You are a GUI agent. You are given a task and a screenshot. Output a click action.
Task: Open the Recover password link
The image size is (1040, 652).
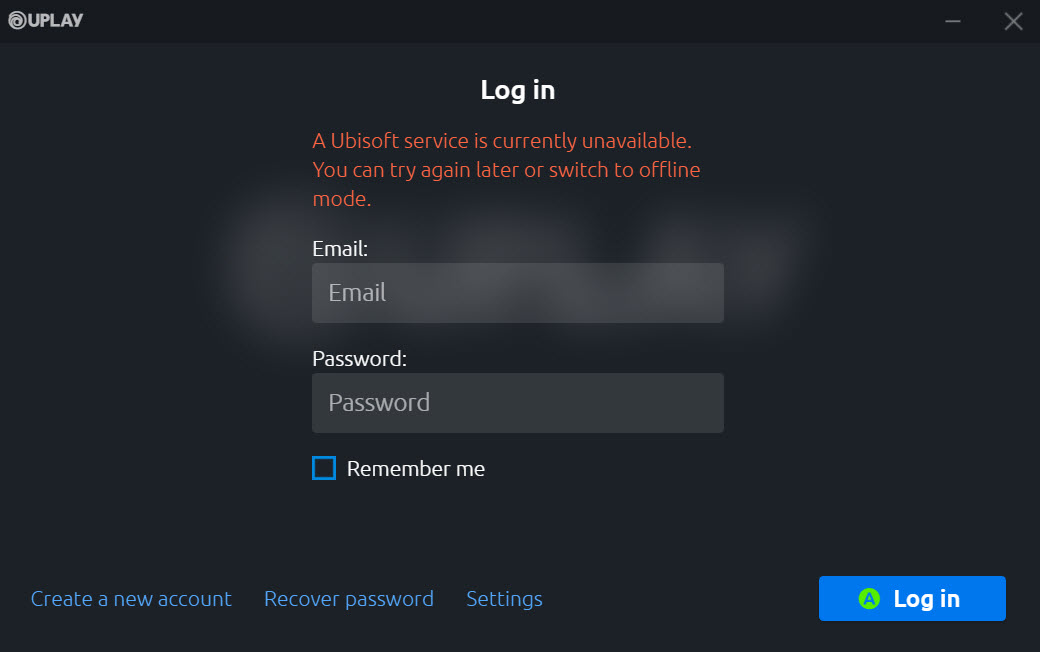pos(349,599)
